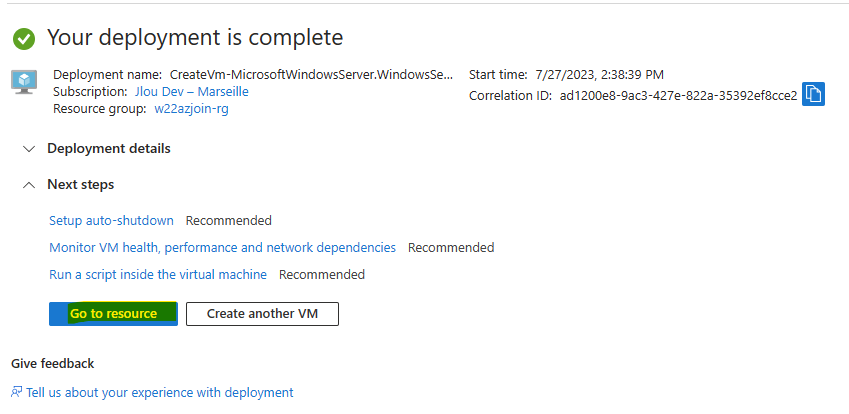
Task: Expand the Deployment details section
Action: (x=109, y=148)
